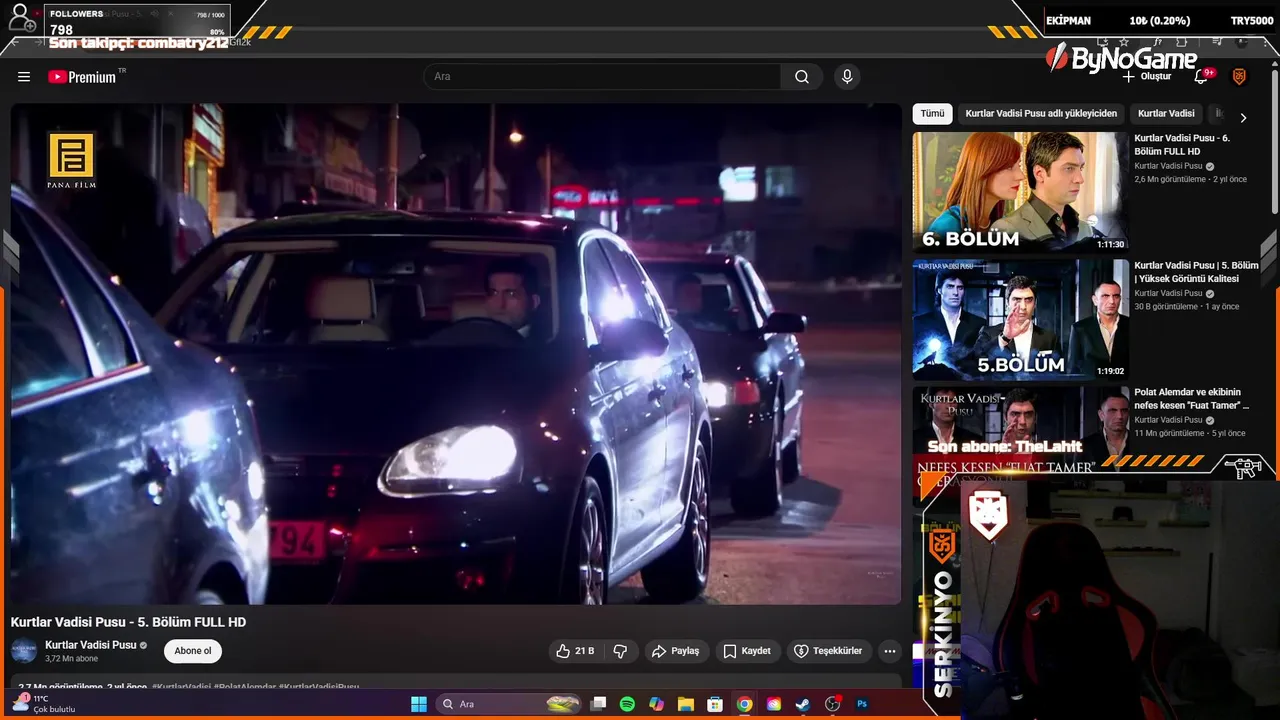1280x720 pixels.
Task: Click the Oluştur create button
Action: click(x=1147, y=77)
